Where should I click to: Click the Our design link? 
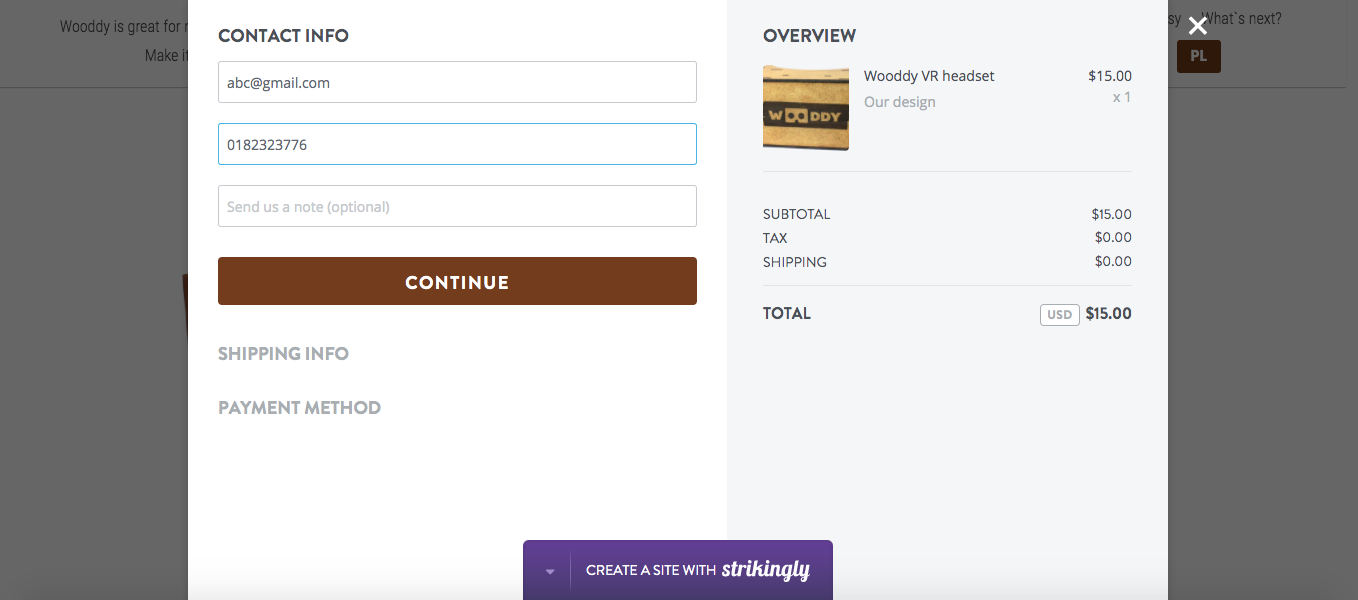[x=898, y=101]
